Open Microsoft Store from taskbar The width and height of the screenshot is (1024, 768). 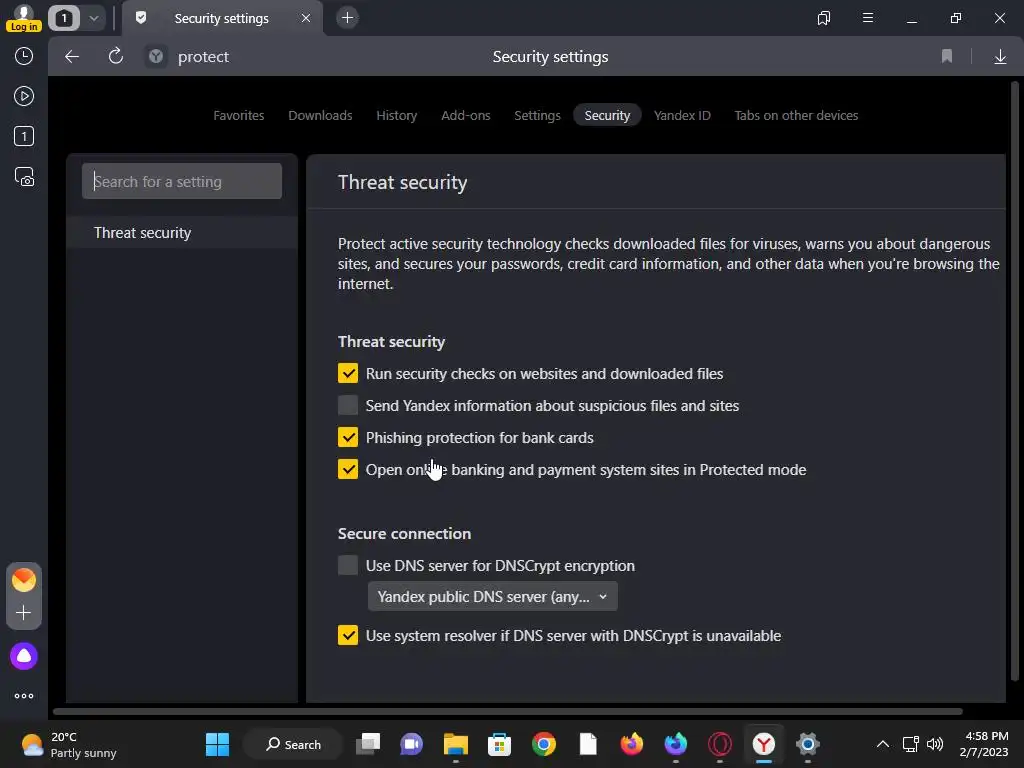(500, 744)
